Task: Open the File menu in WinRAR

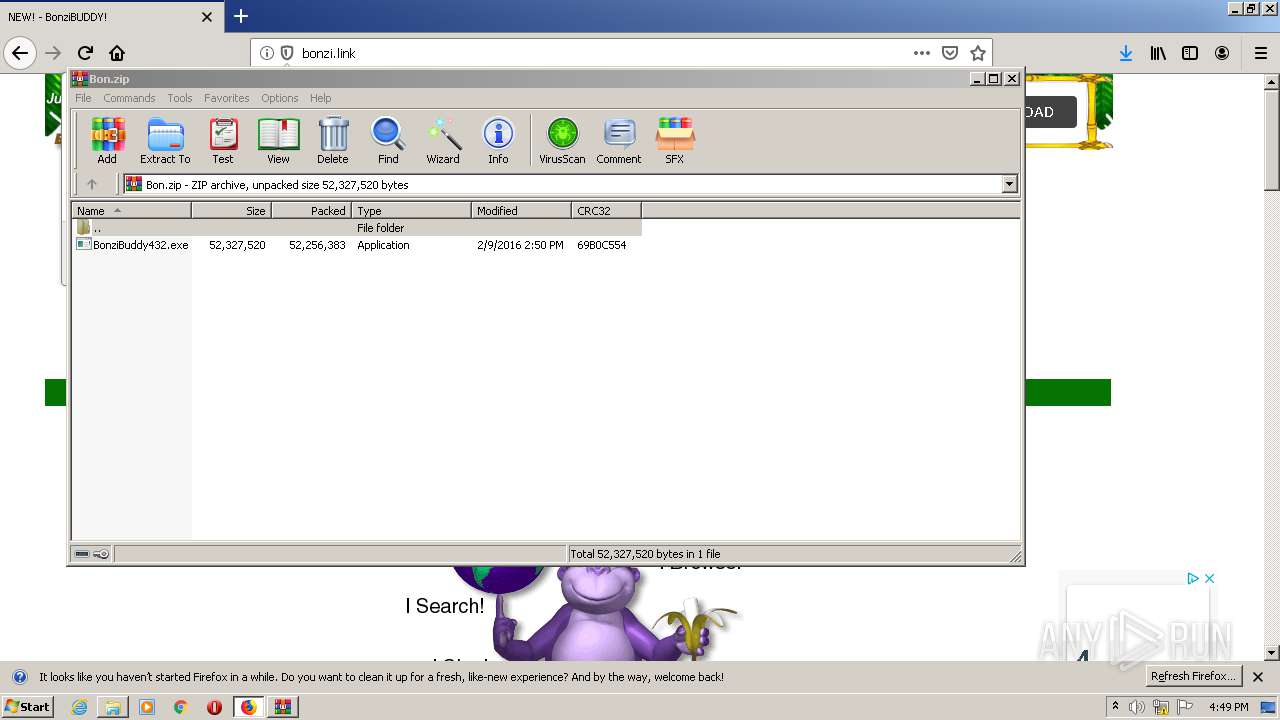Action: point(83,98)
